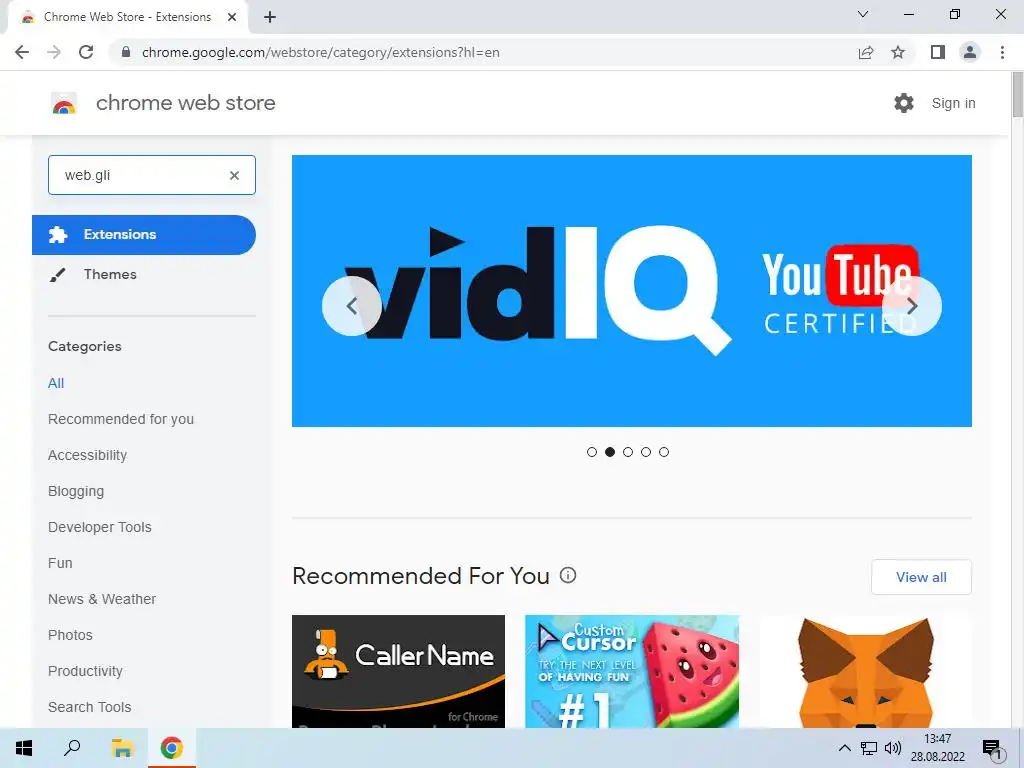View site info via padlock icon
Viewport: 1024px width, 768px height.
(127, 52)
